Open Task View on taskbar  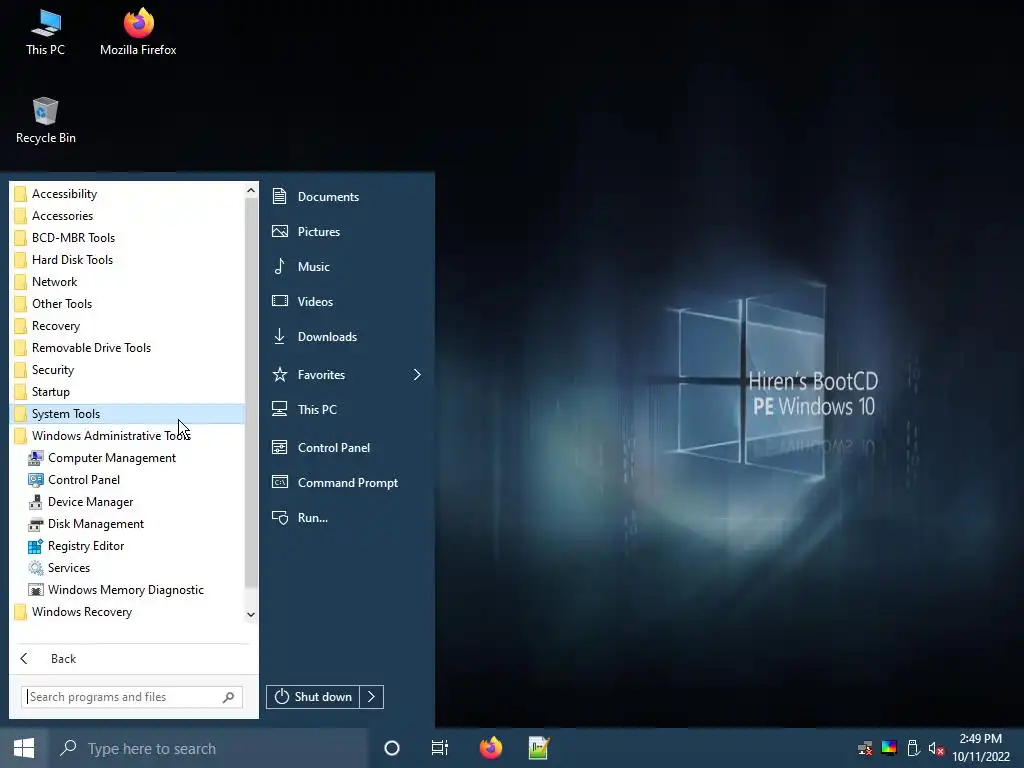[440, 748]
